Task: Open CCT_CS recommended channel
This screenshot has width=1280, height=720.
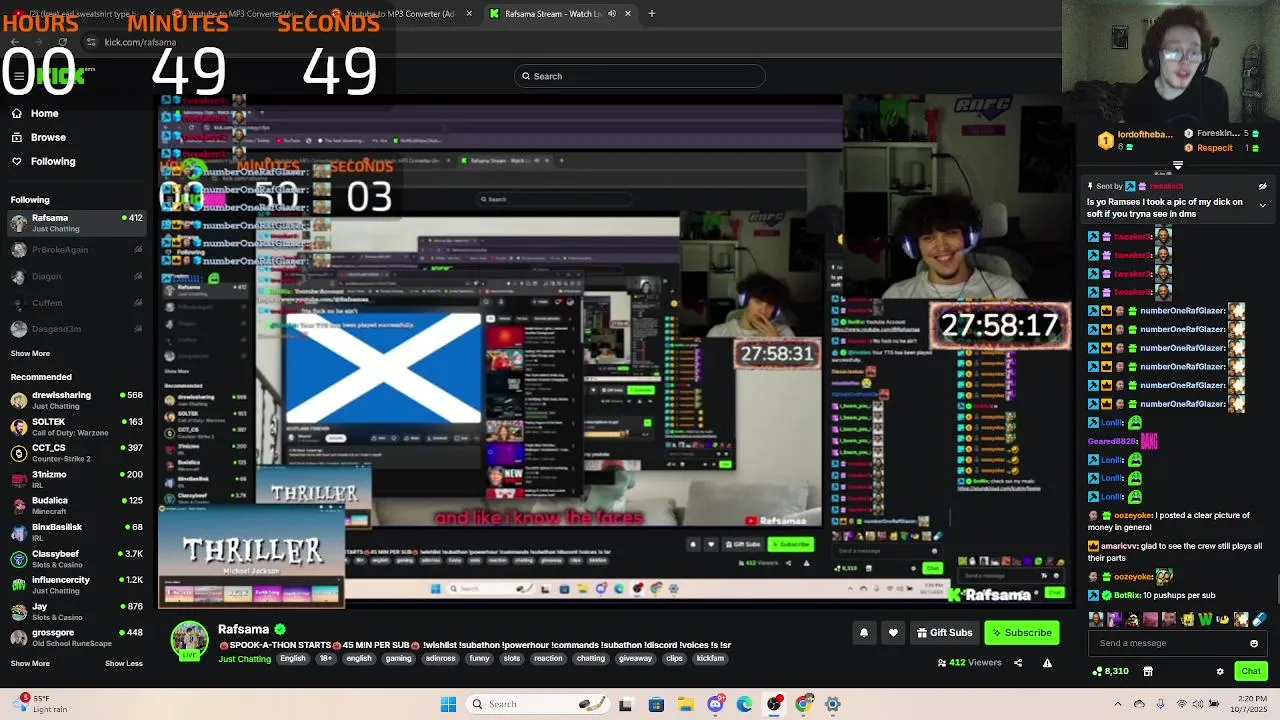Action: pyautogui.click(x=75, y=453)
